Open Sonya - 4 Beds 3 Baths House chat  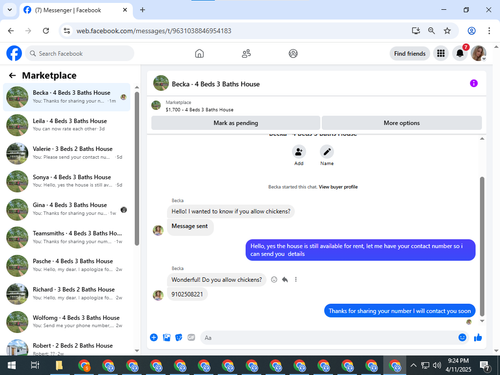[67, 181]
